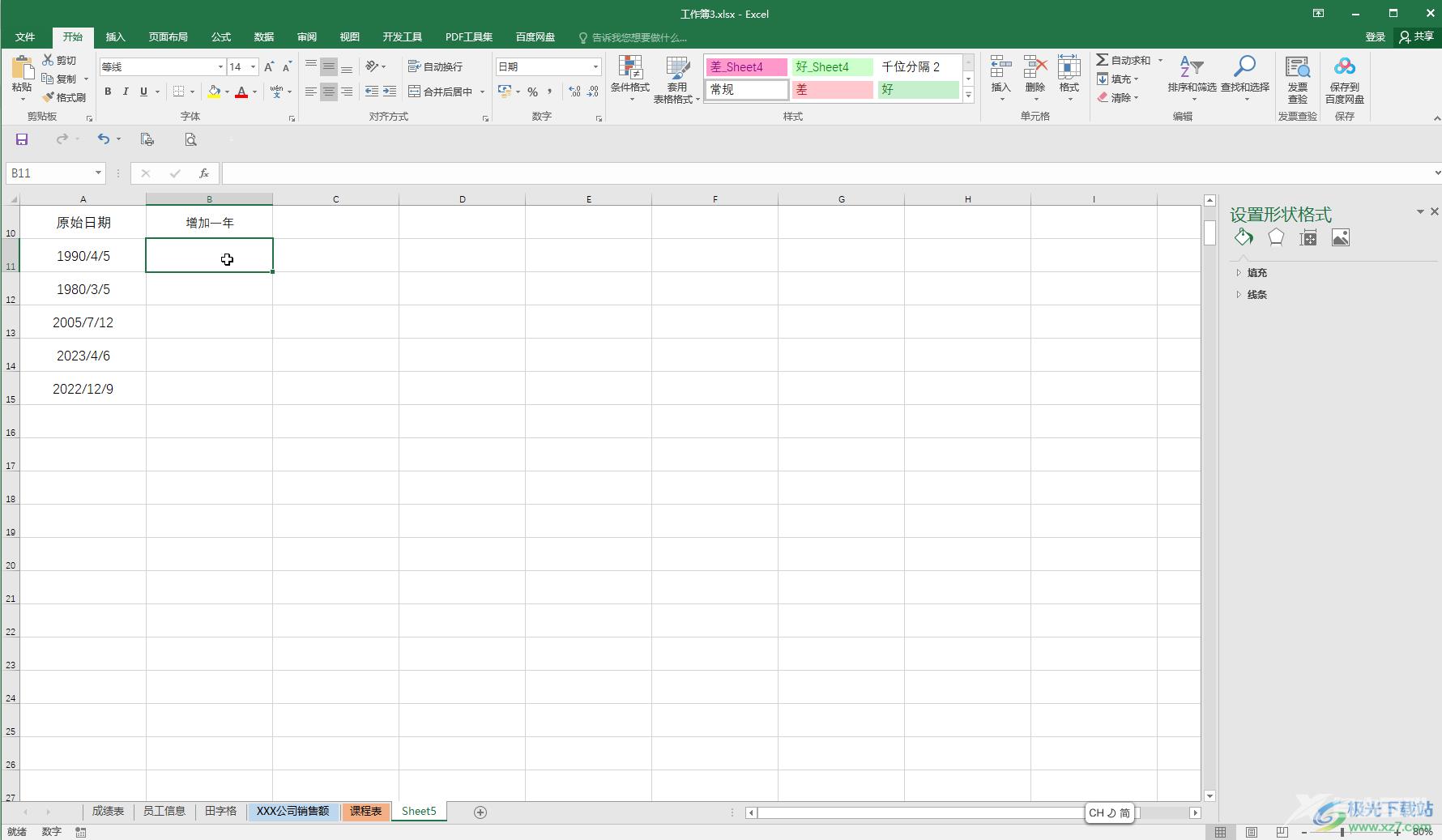Click percent style number format icon
The width and height of the screenshot is (1442, 840).
tap(532, 92)
